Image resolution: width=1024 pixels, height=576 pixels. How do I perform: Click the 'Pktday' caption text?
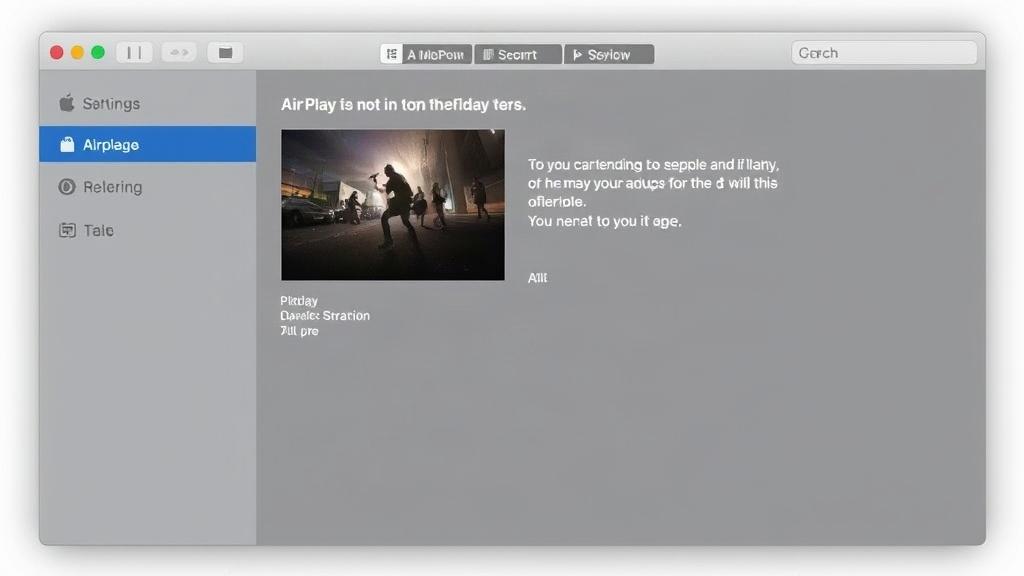coord(299,300)
